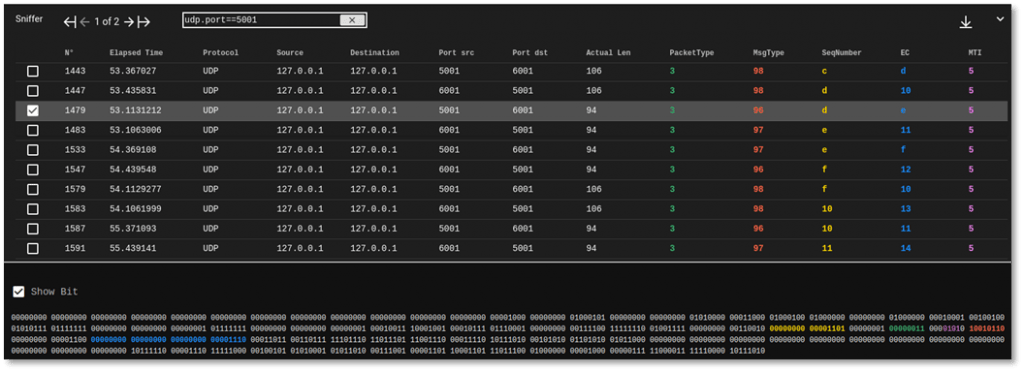
Task: Sort by Destination column header
Action: click(374, 53)
